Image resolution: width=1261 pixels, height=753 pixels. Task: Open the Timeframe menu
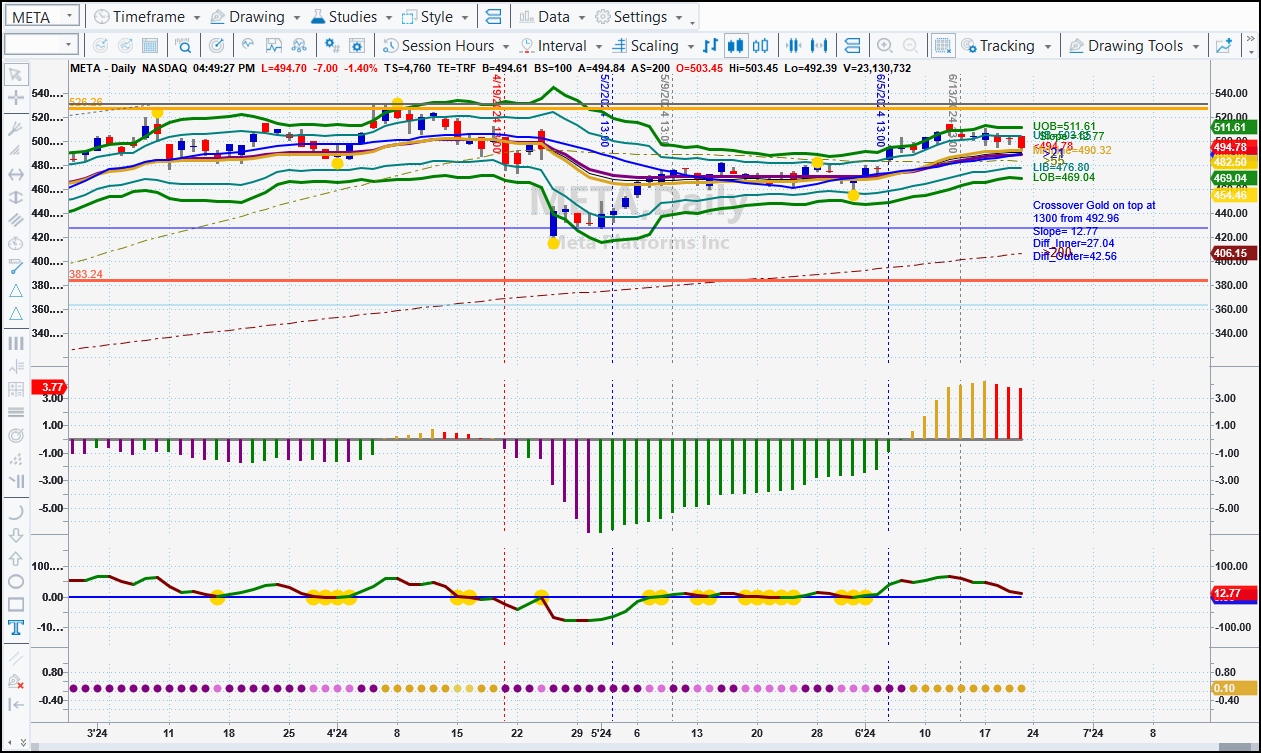coord(146,17)
